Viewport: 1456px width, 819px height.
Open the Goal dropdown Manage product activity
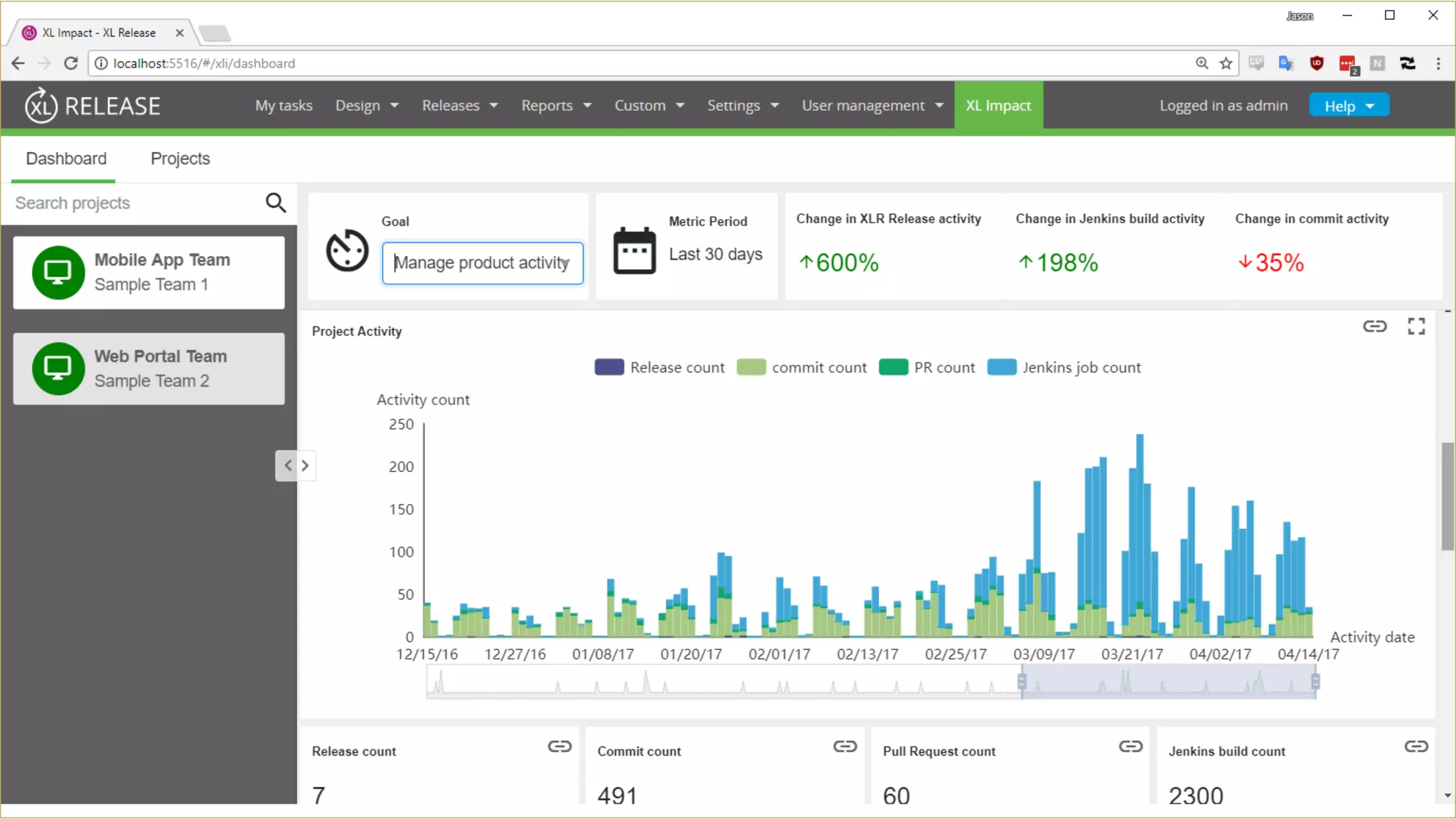point(482,263)
